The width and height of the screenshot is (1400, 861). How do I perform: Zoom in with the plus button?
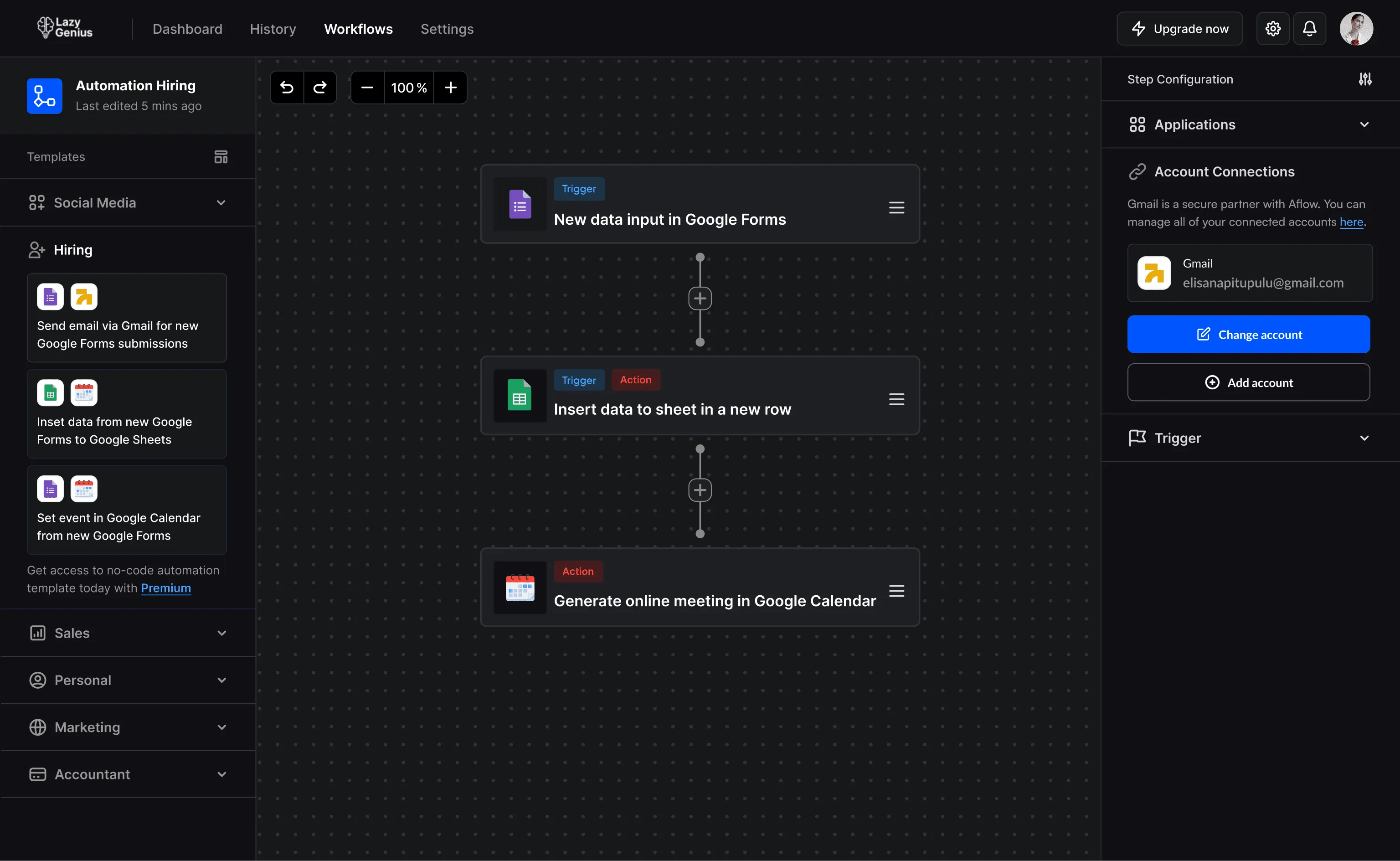(x=450, y=88)
